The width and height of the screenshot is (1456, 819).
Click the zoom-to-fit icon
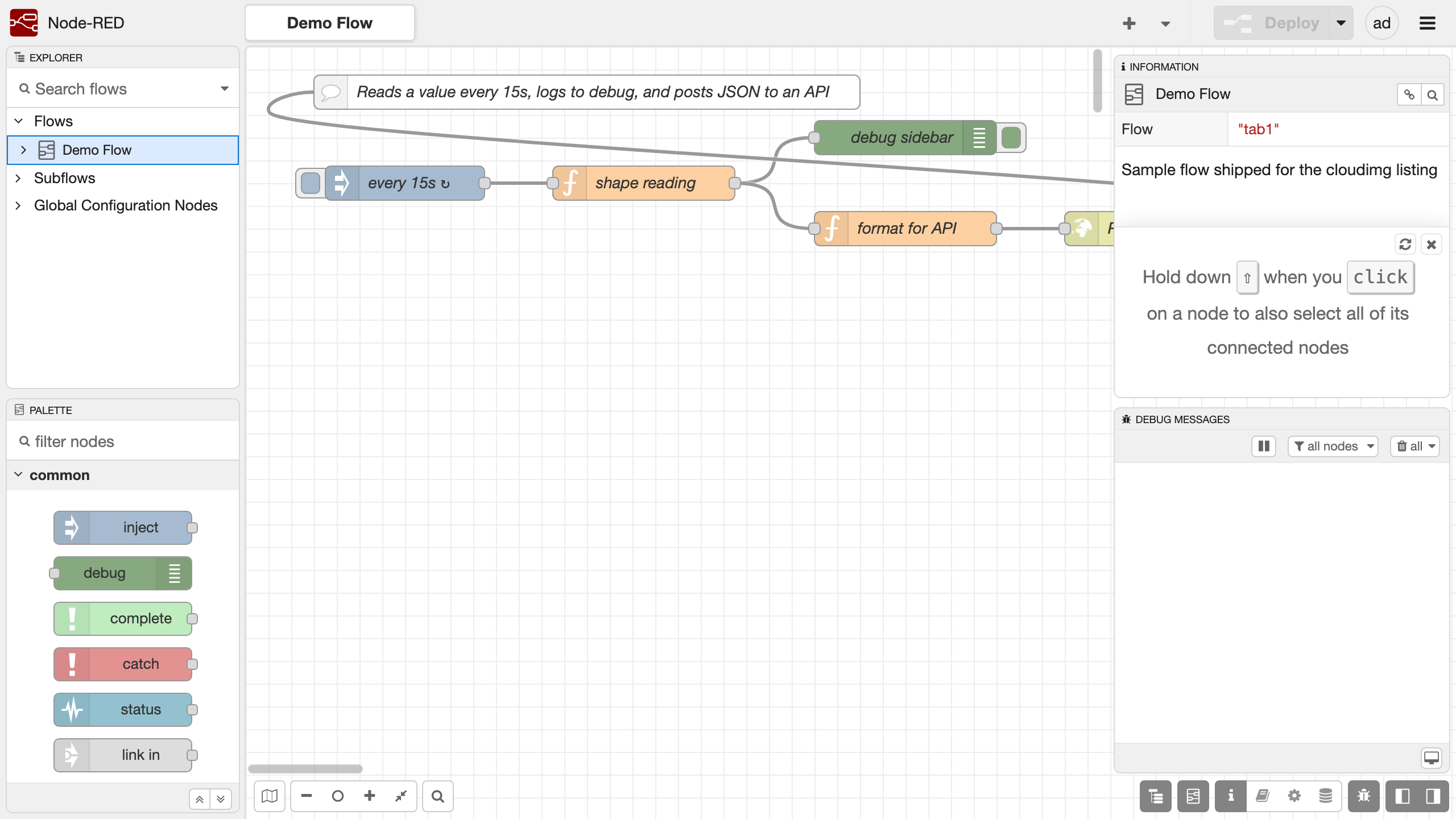pos(401,796)
